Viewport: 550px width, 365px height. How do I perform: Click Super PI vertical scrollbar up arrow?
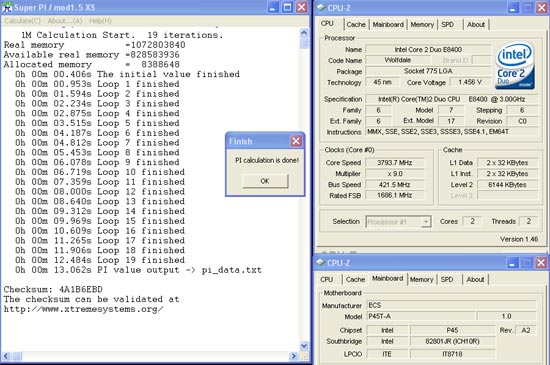[304, 33]
